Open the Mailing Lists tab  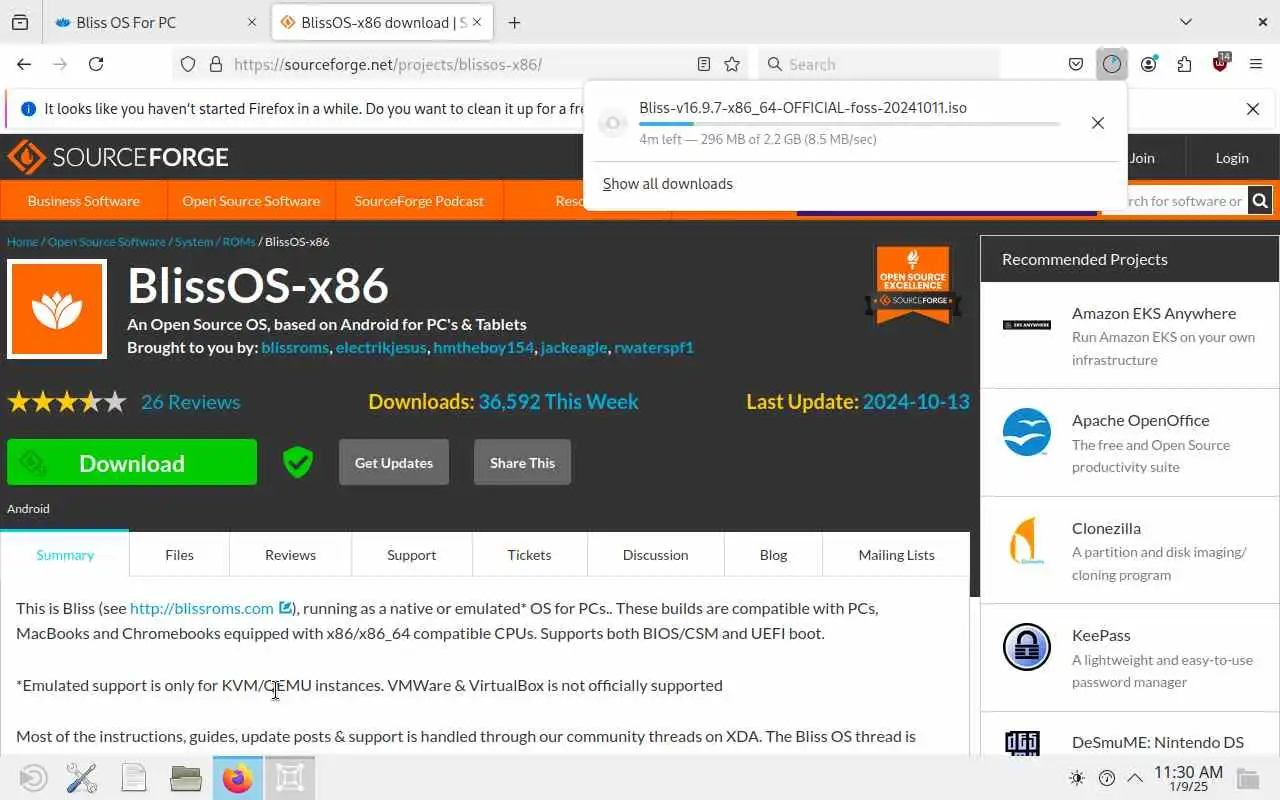896,554
